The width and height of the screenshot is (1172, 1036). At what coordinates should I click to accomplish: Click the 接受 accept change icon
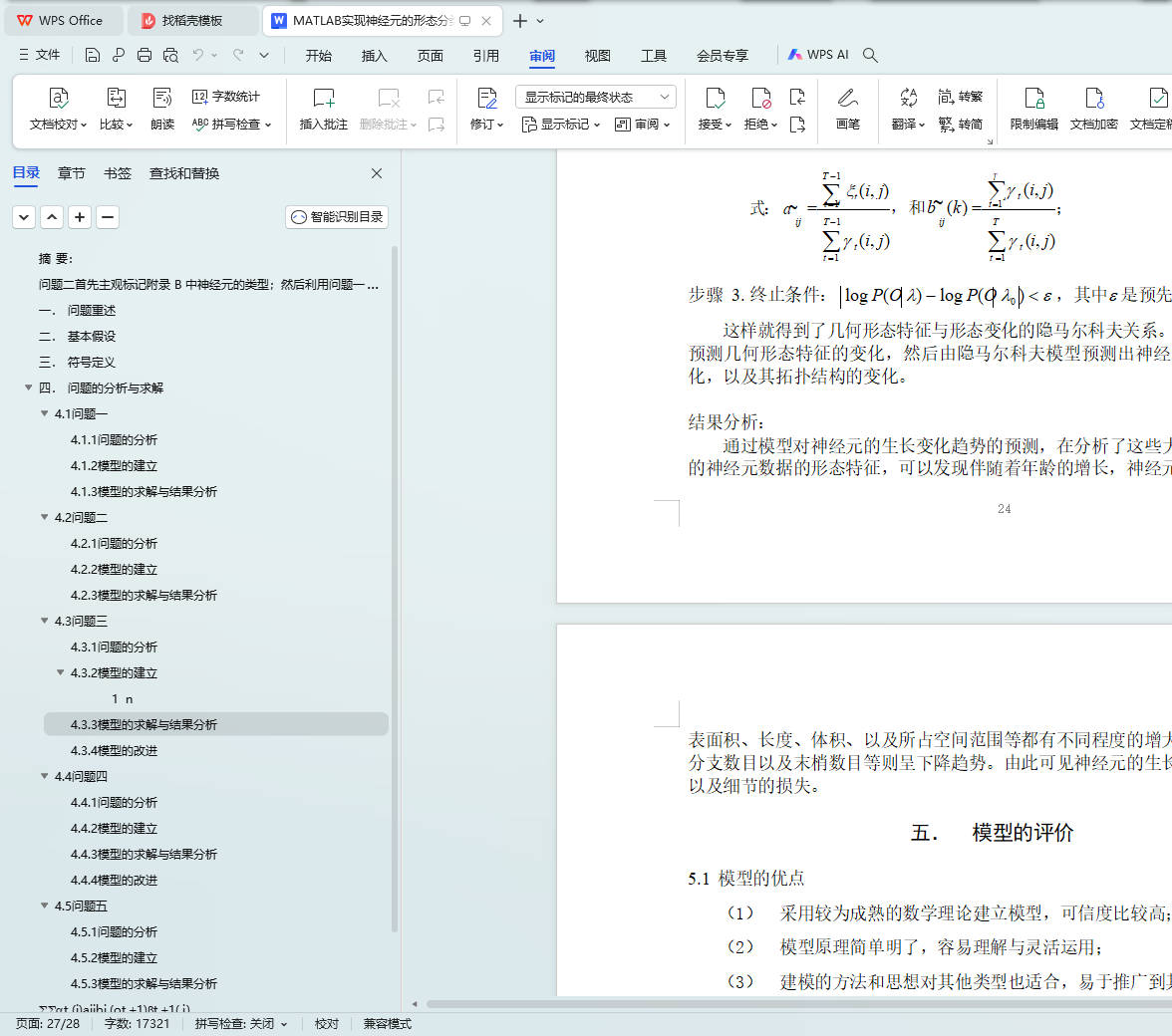click(x=715, y=99)
